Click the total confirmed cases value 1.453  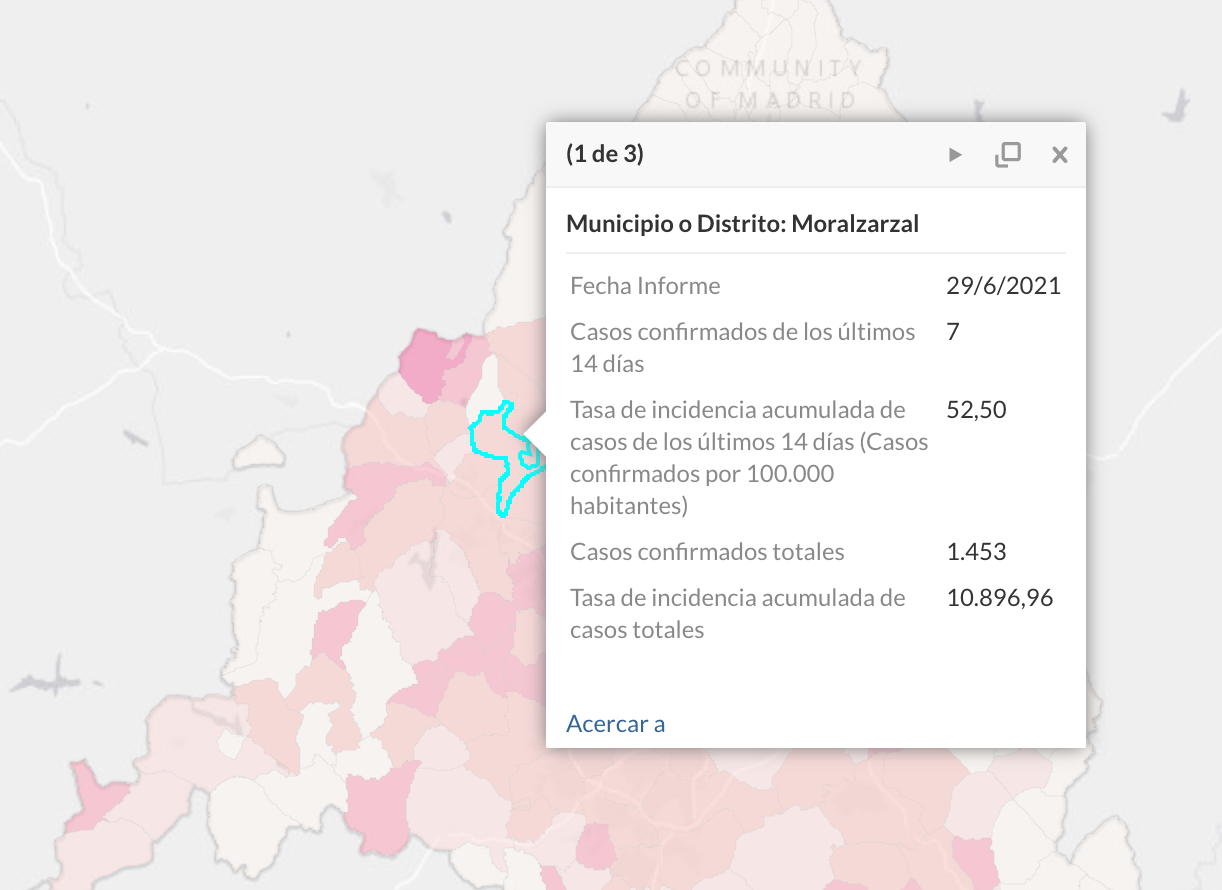coord(976,551)
